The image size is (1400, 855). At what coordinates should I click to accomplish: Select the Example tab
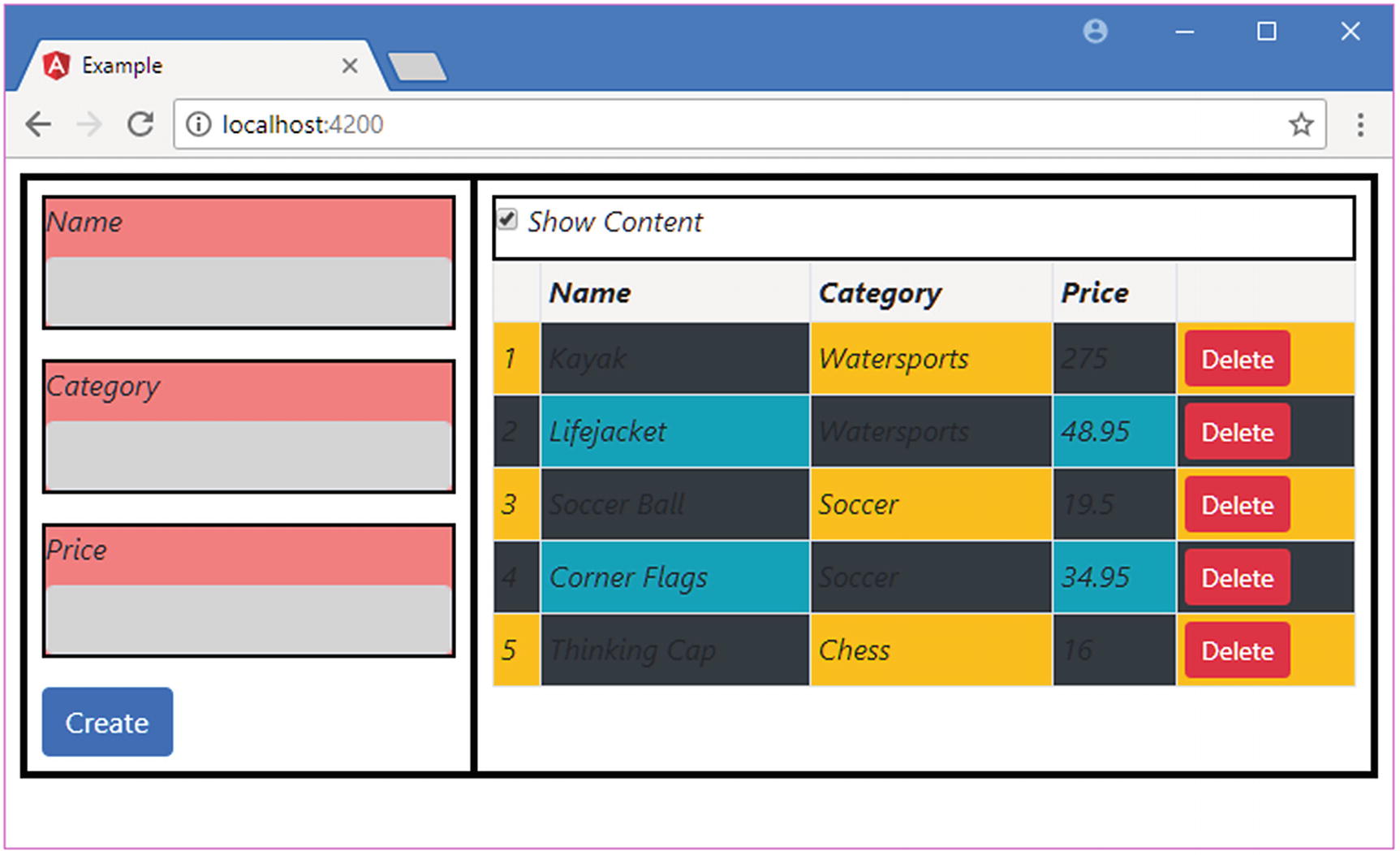[x=203, y=65]
